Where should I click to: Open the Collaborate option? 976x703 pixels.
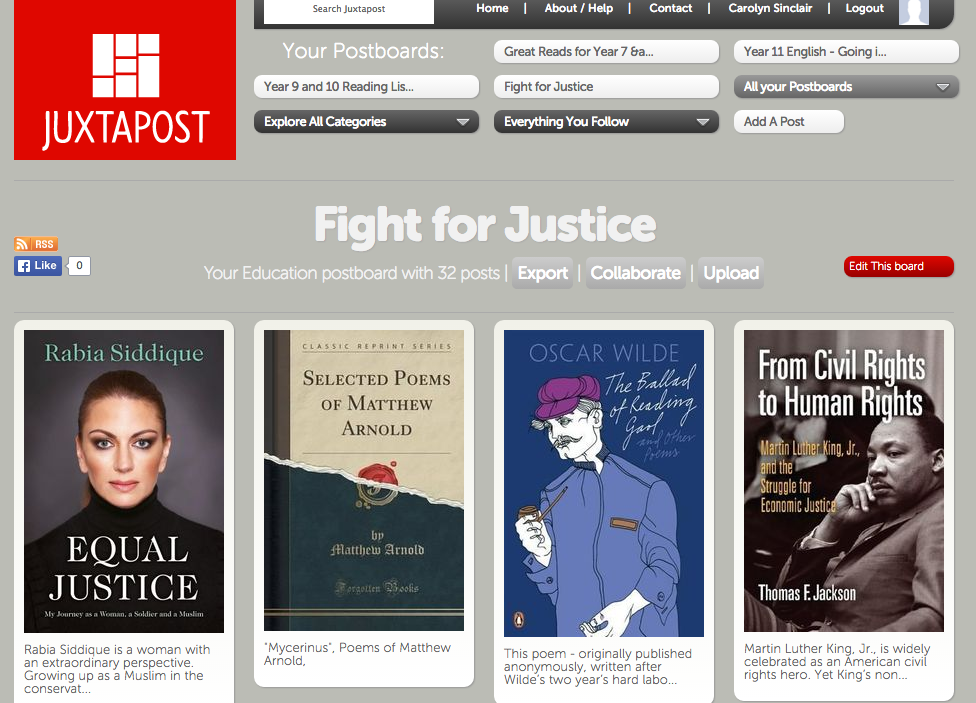tap(636, 273)
